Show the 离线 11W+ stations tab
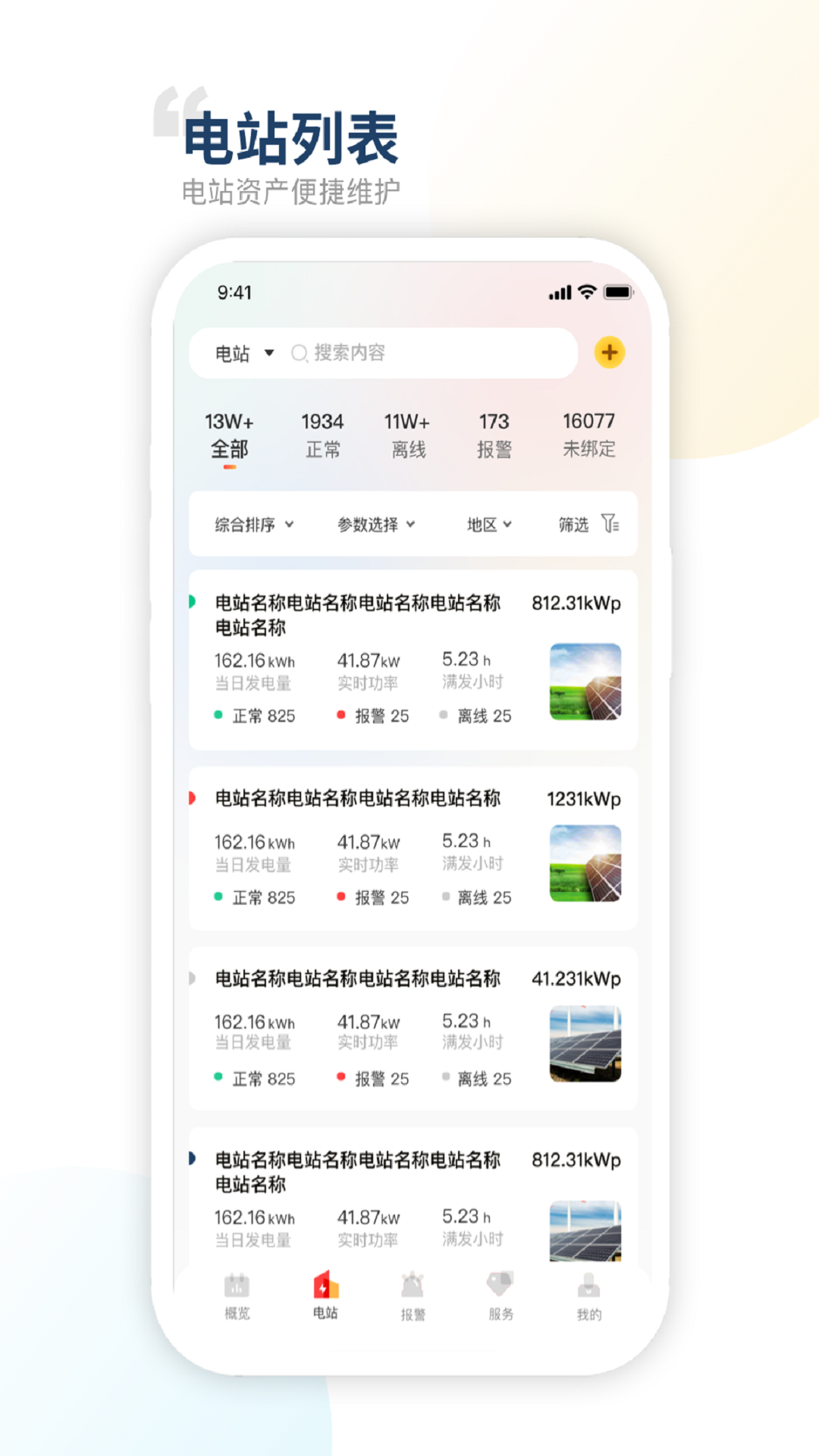Image resolution: width=819 pixels, height=1456 pixels. (407, 435)
